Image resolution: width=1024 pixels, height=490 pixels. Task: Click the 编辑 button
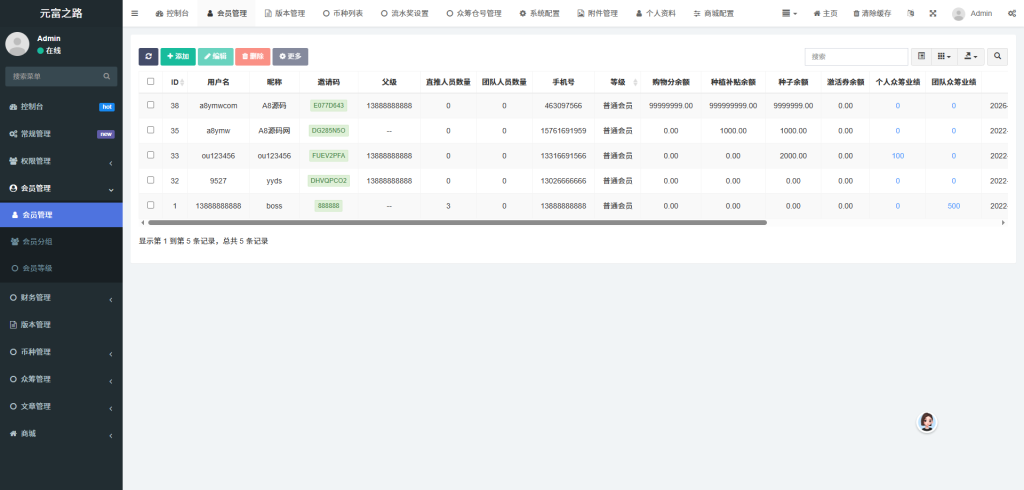pyautogui.click(x=215, y=57)
